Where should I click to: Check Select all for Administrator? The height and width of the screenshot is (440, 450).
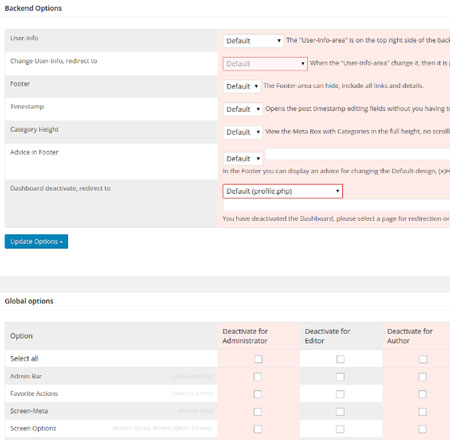(x=258, y=359)
